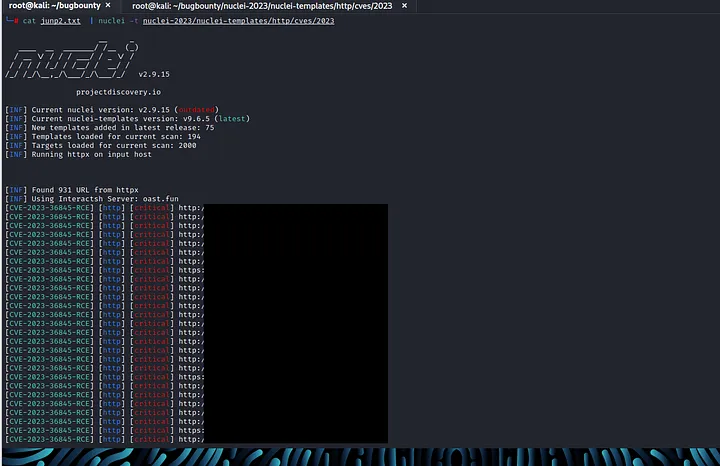
Task: Click the 'New templates added in latest release: 75' line
Action: 110,128
